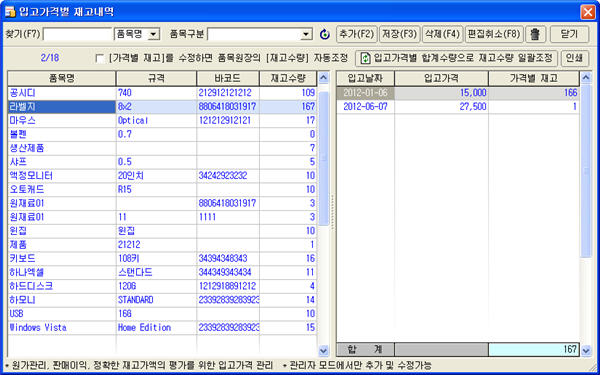Image resolution: width=600 pixels, height=375 pixels.
Task: Select the 하나엑셀 row
Action: 162,272
